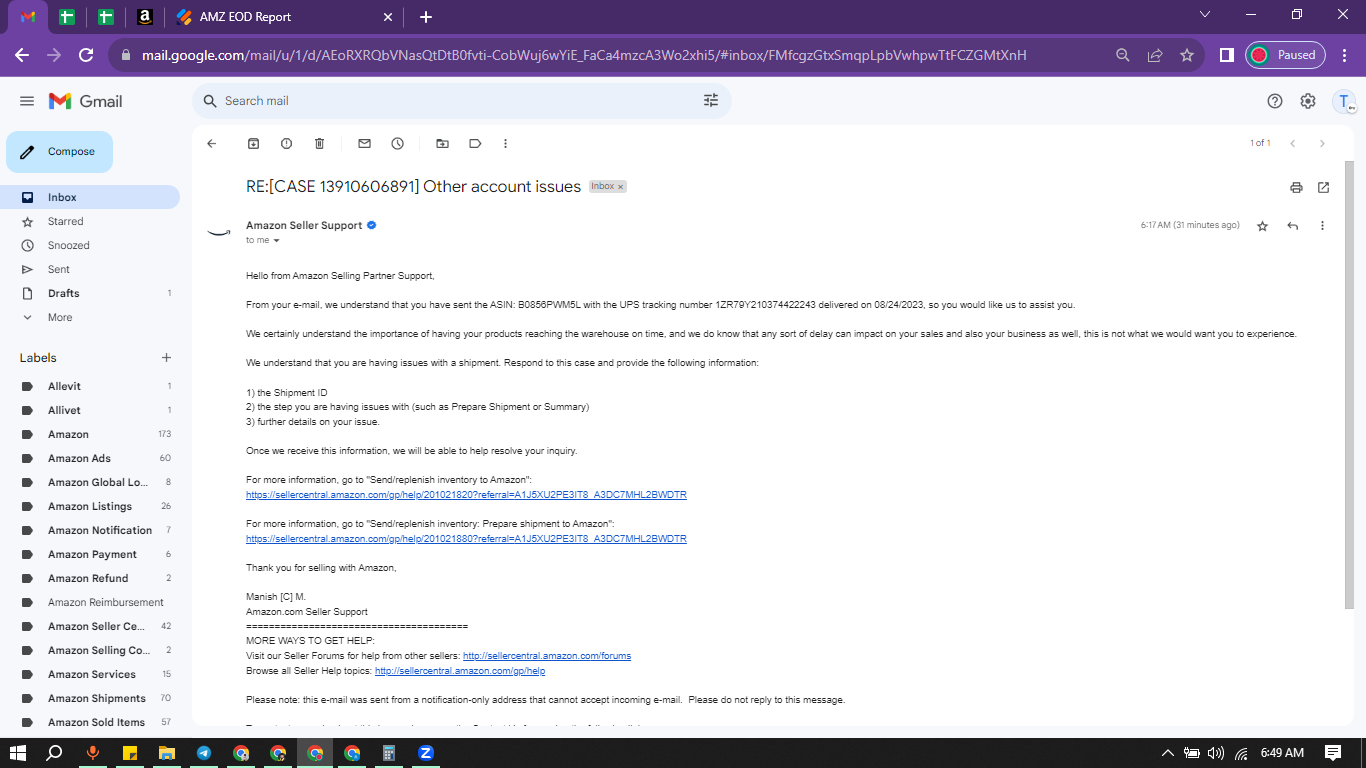Open Telegram from the taskbar
Viewport: 1366px width, 768px height.
coord(204,753)
